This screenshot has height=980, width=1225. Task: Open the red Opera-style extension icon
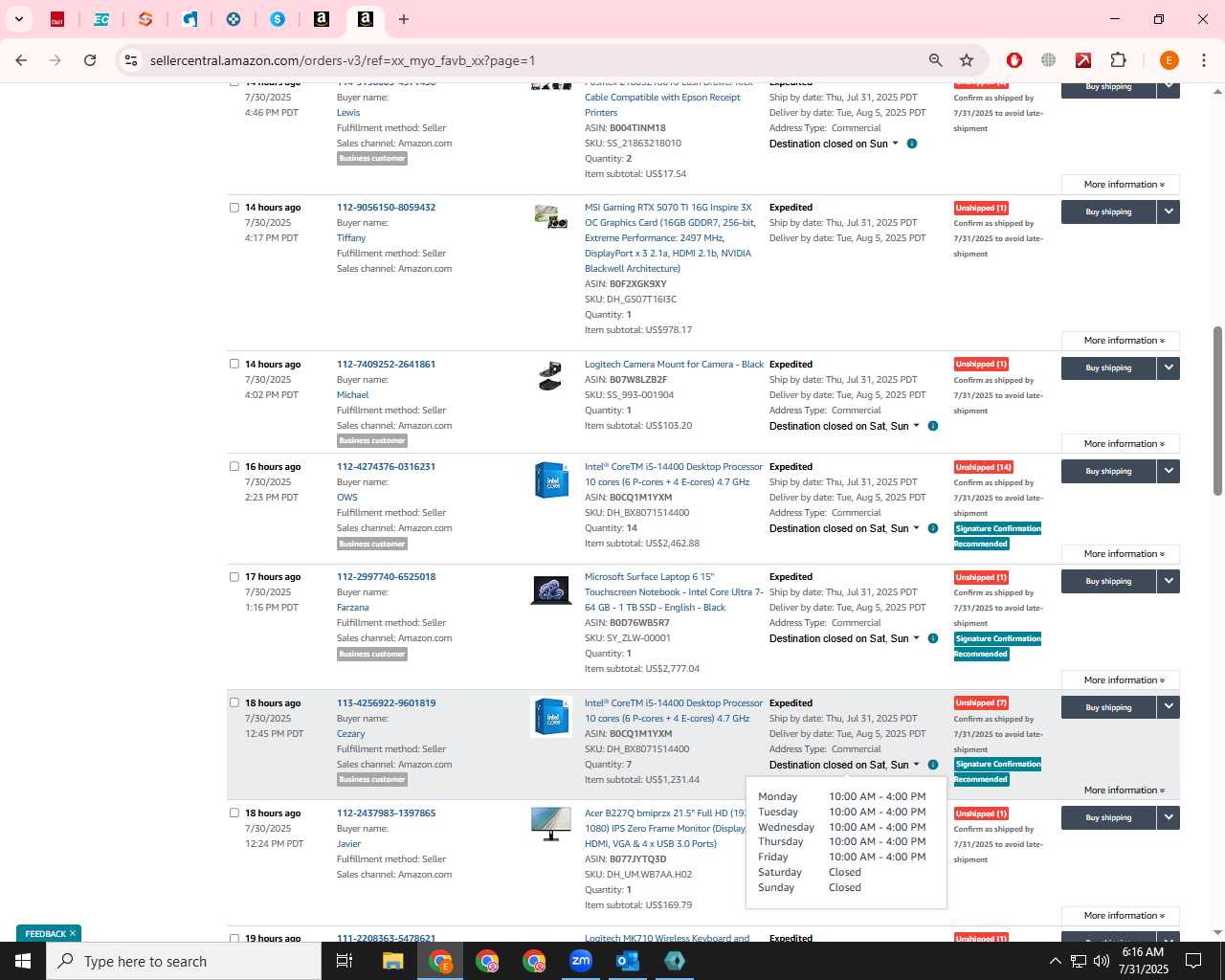point(1014,60)
